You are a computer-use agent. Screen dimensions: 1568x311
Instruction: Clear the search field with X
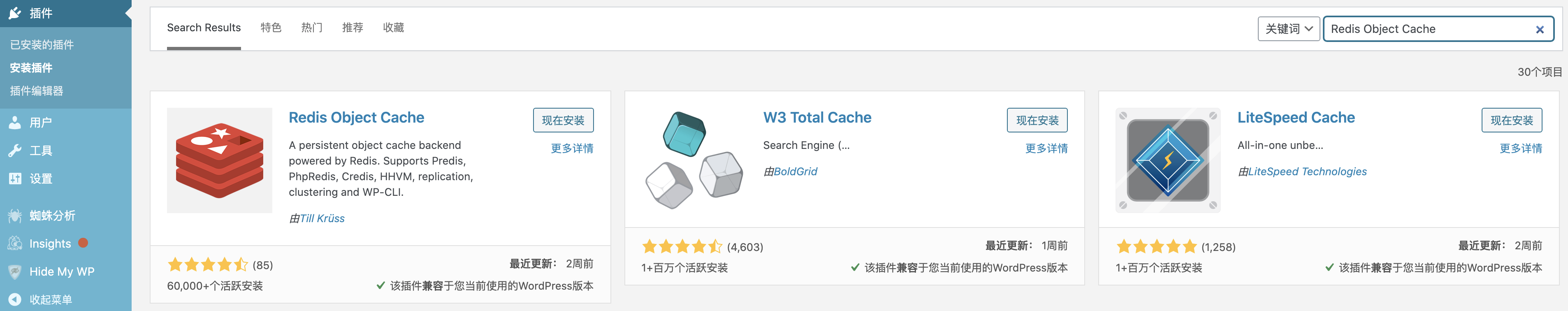1539,29
